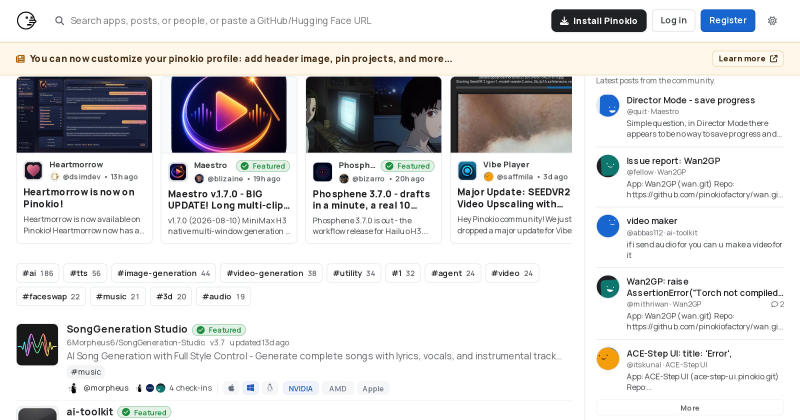
Task: Open 'ACE-Step UI: title: Error' post
Action: click(679, 353)
